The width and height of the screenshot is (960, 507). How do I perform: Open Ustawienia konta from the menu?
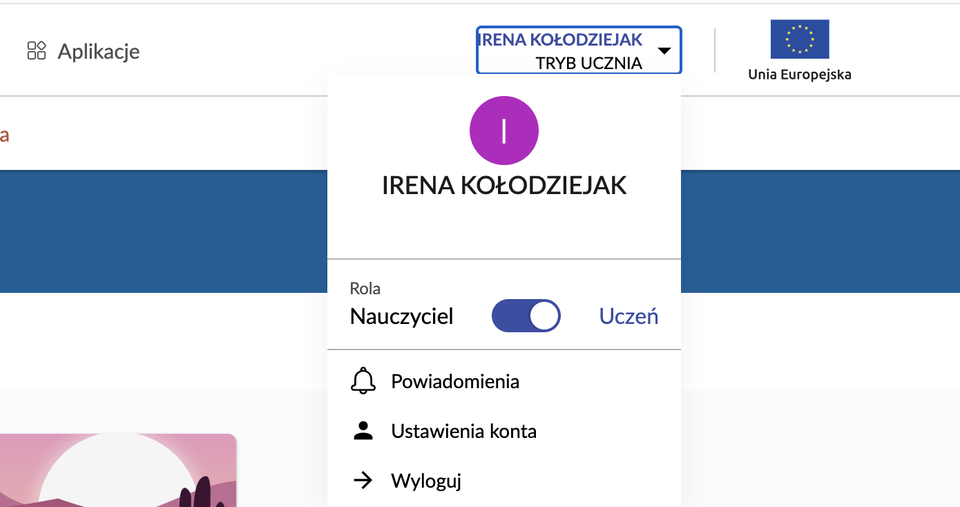(464, 431)
